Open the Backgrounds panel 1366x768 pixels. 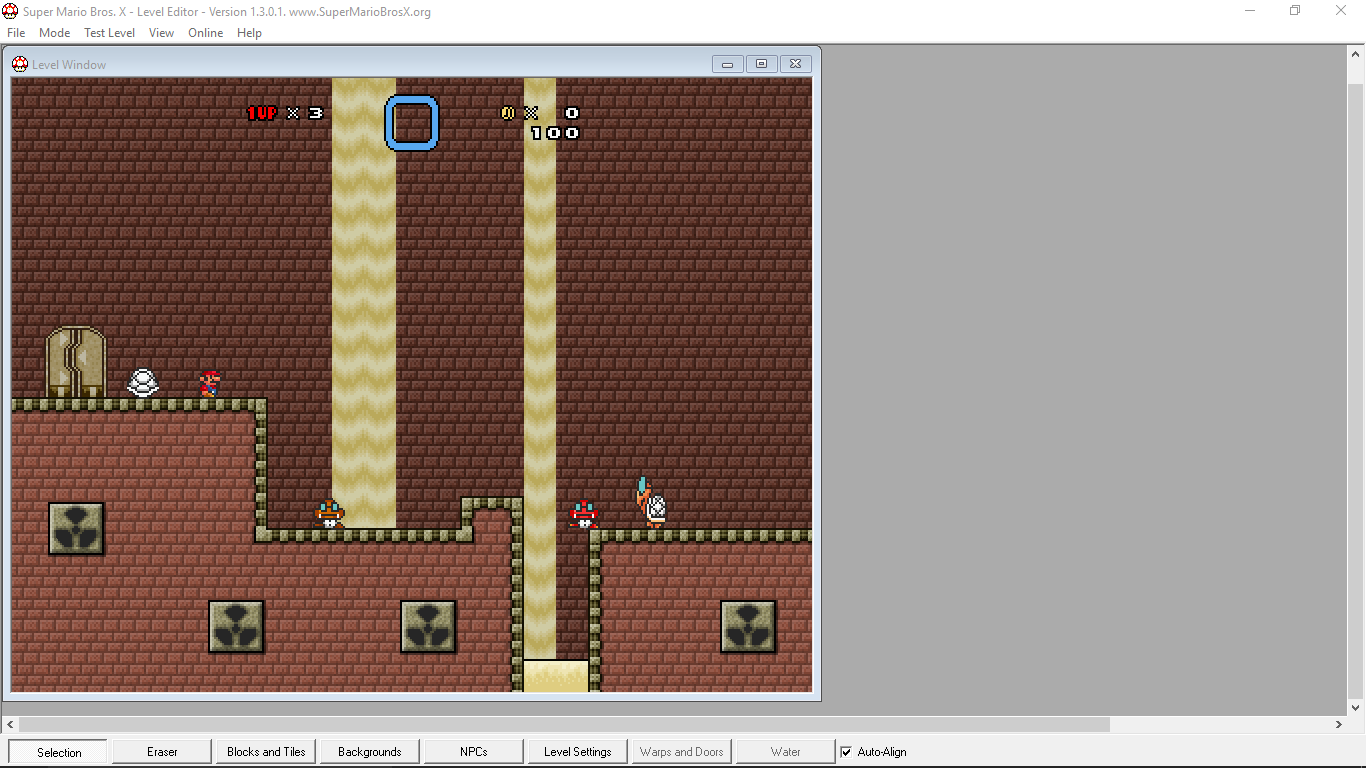coord(370,752)
